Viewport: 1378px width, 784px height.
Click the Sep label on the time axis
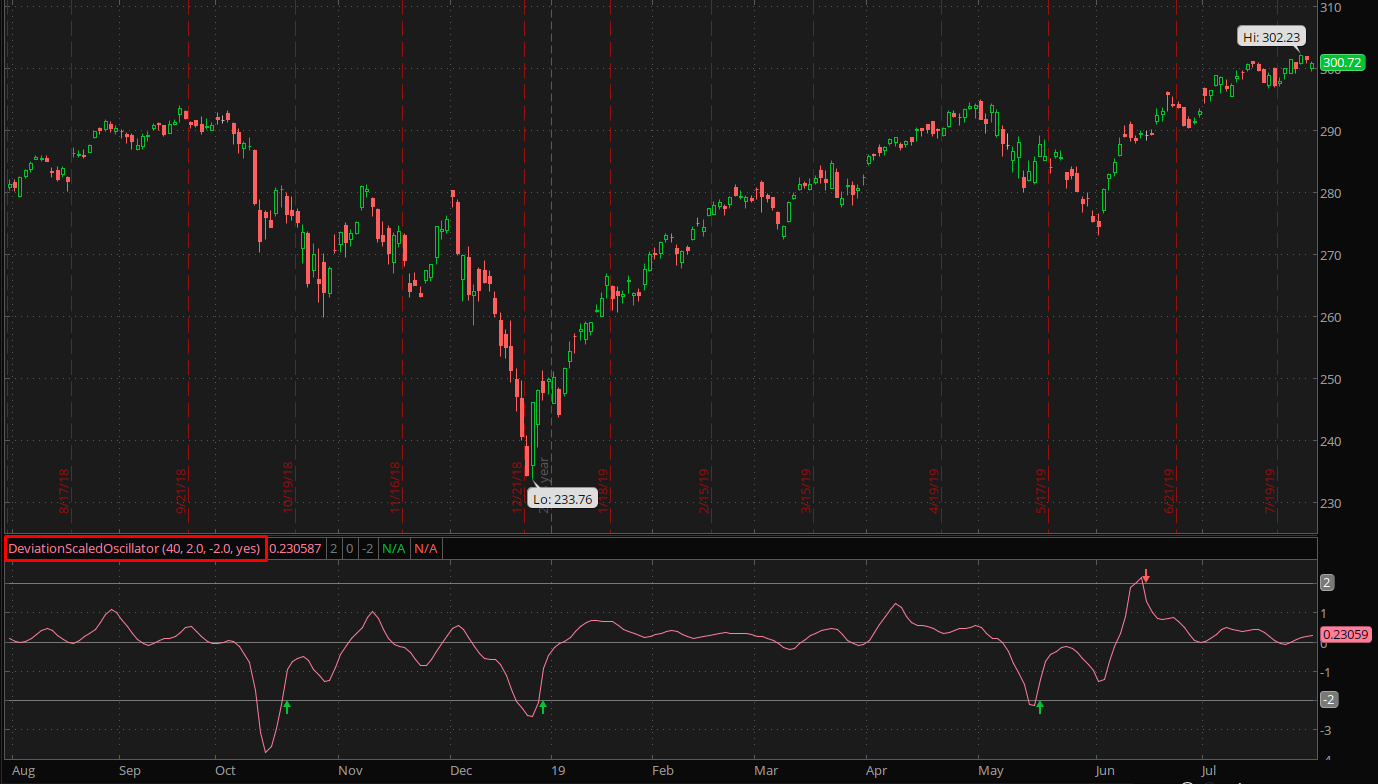129,771
